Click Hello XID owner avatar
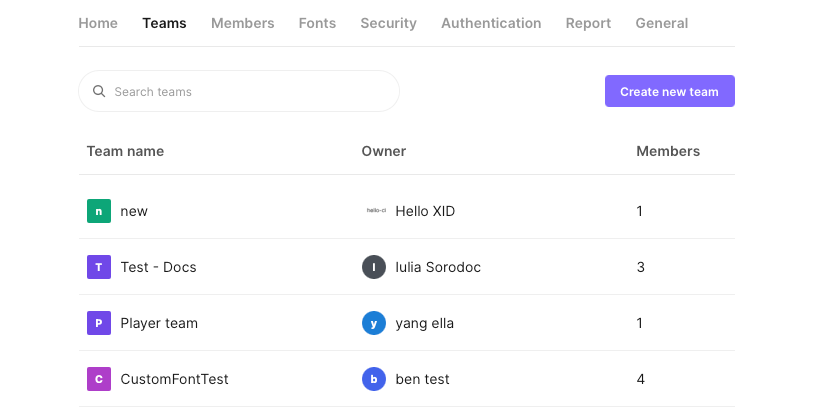The image size is (817, 411). (375, 211)
